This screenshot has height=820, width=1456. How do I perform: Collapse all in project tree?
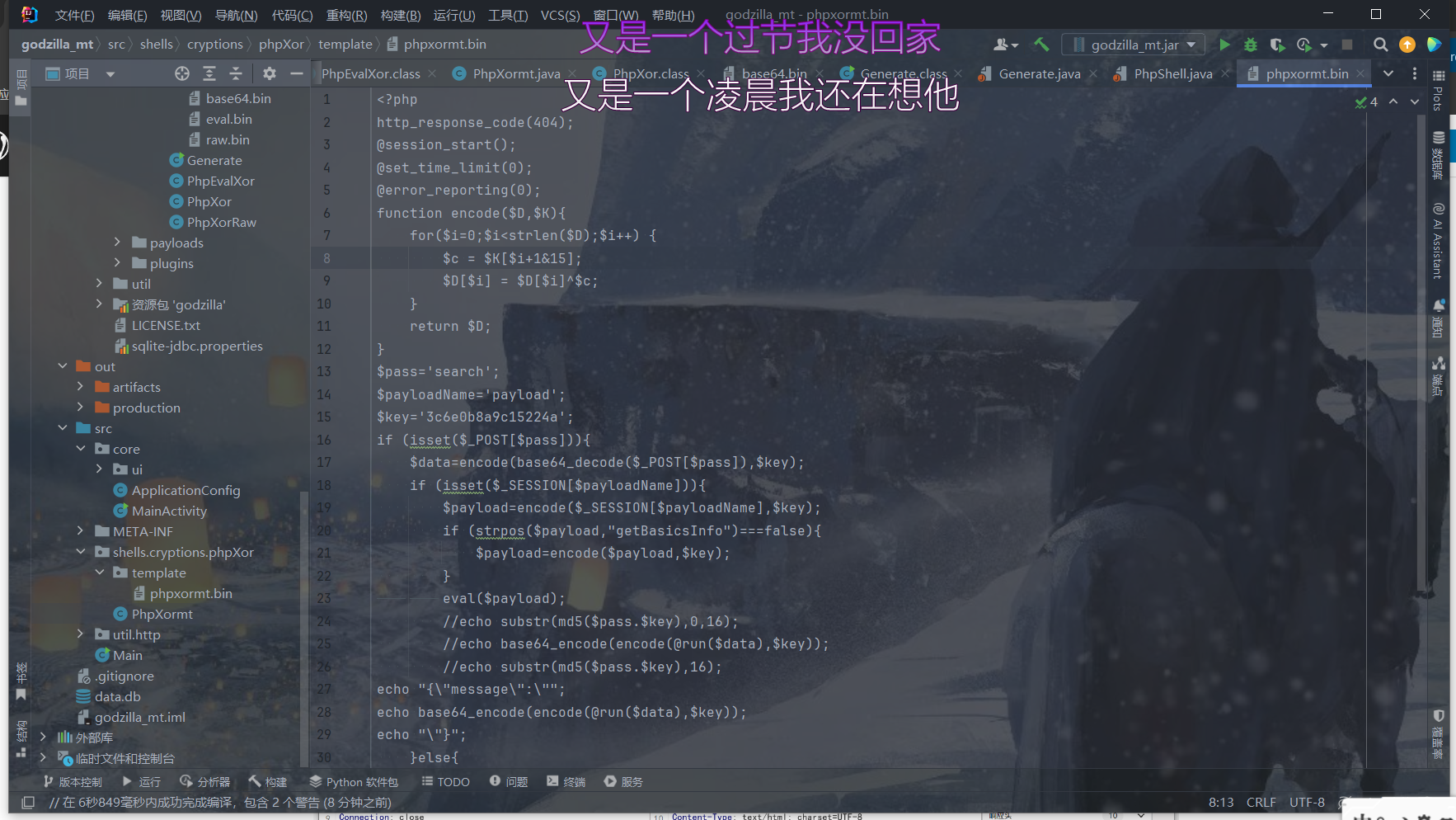[x=236, y=73]
